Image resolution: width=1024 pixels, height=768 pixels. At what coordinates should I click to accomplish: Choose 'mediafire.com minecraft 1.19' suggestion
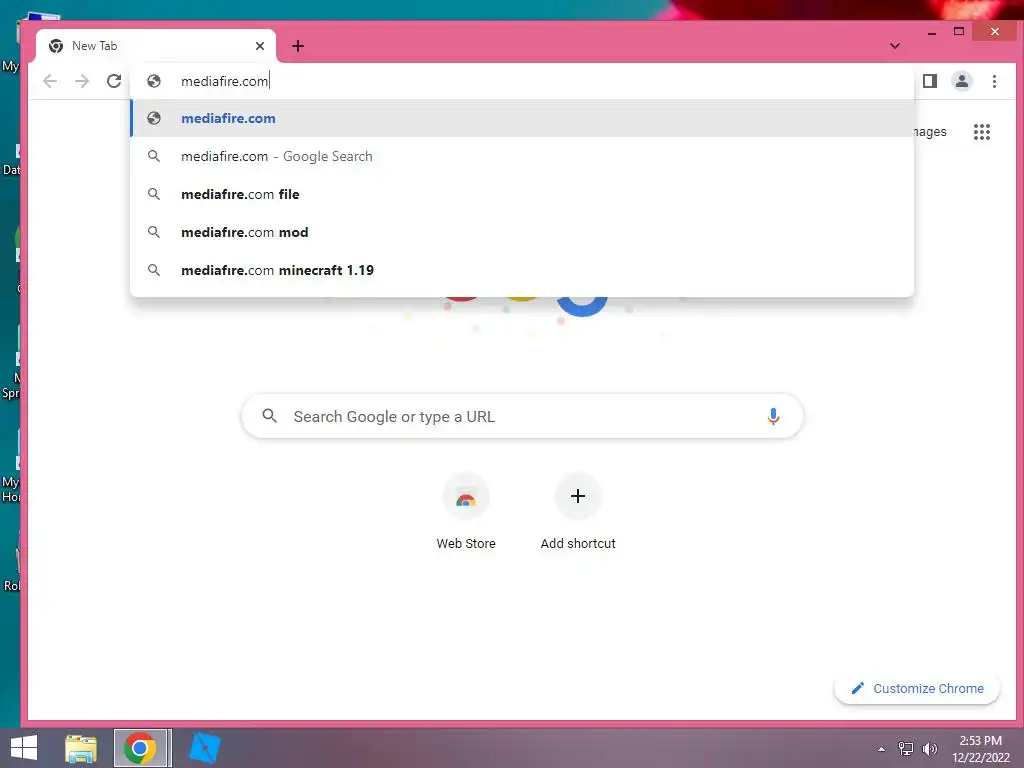click(x=522, y=270)
